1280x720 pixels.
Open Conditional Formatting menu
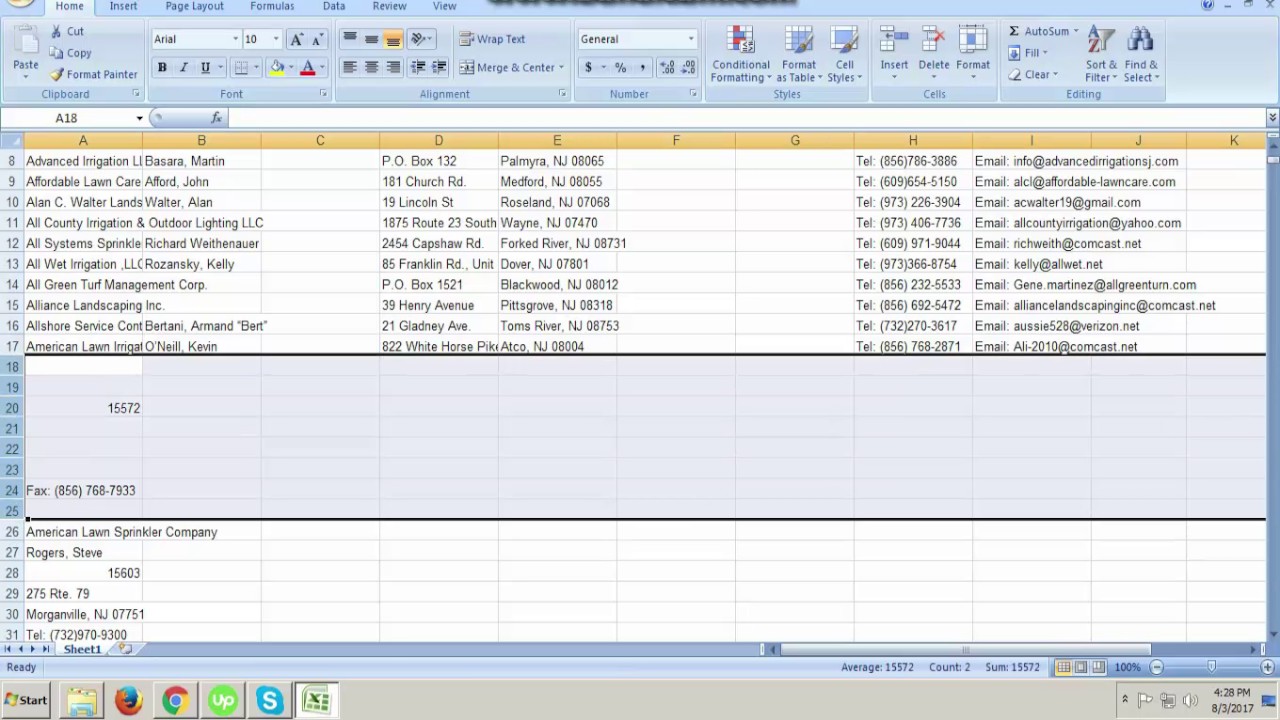pyautogui.click(x=741, y=55)
